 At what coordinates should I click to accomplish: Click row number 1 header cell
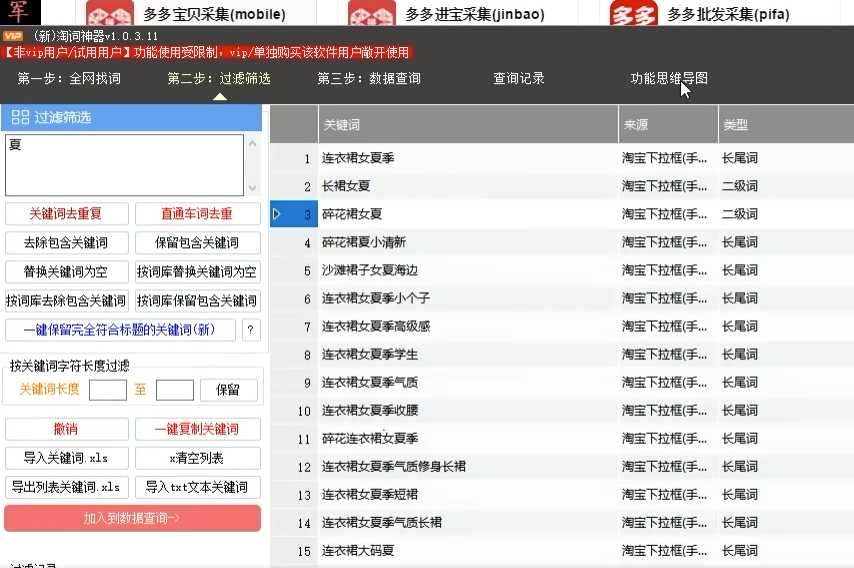294,158
